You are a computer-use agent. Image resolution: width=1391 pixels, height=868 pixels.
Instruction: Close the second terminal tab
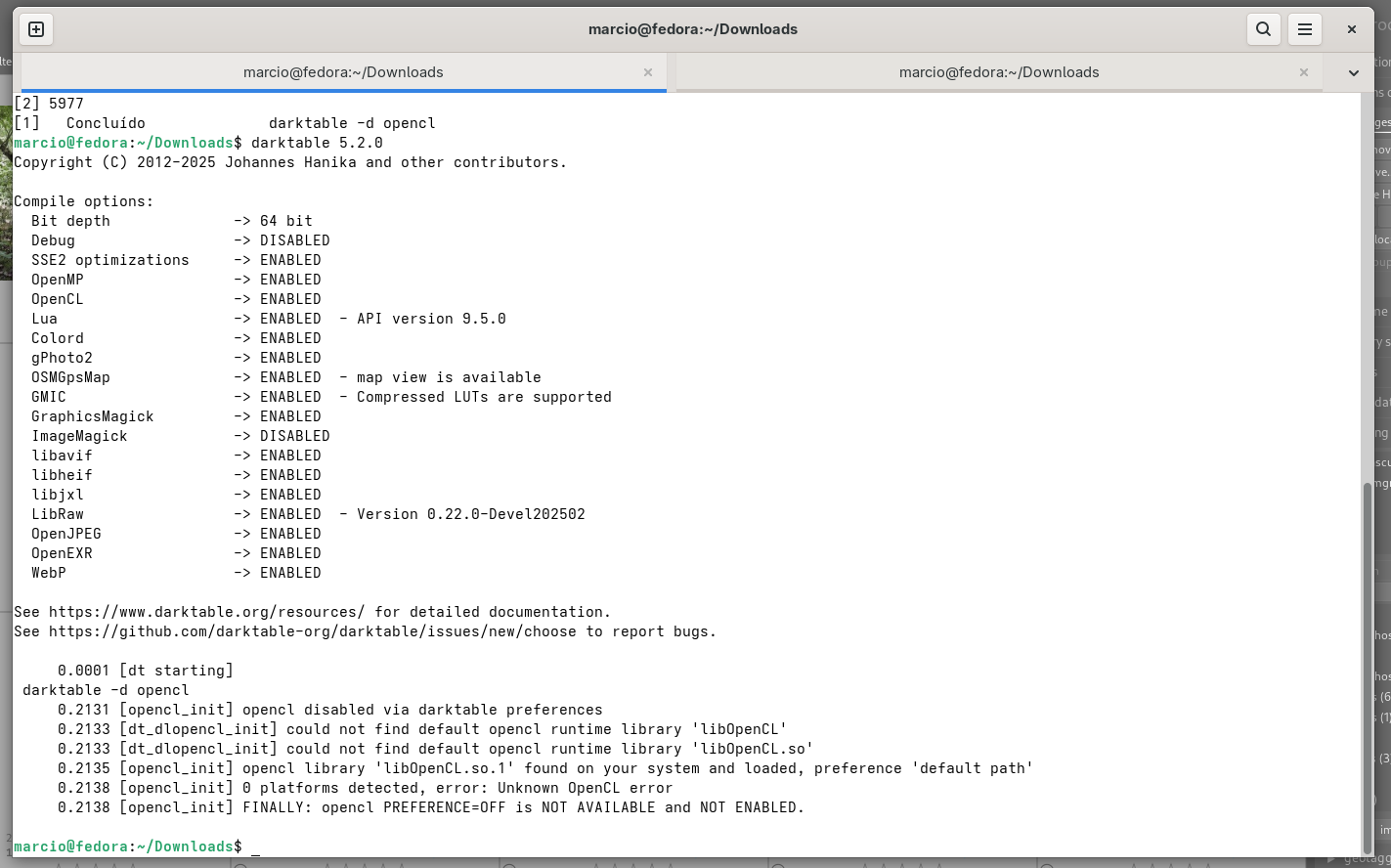[1304, 72]
